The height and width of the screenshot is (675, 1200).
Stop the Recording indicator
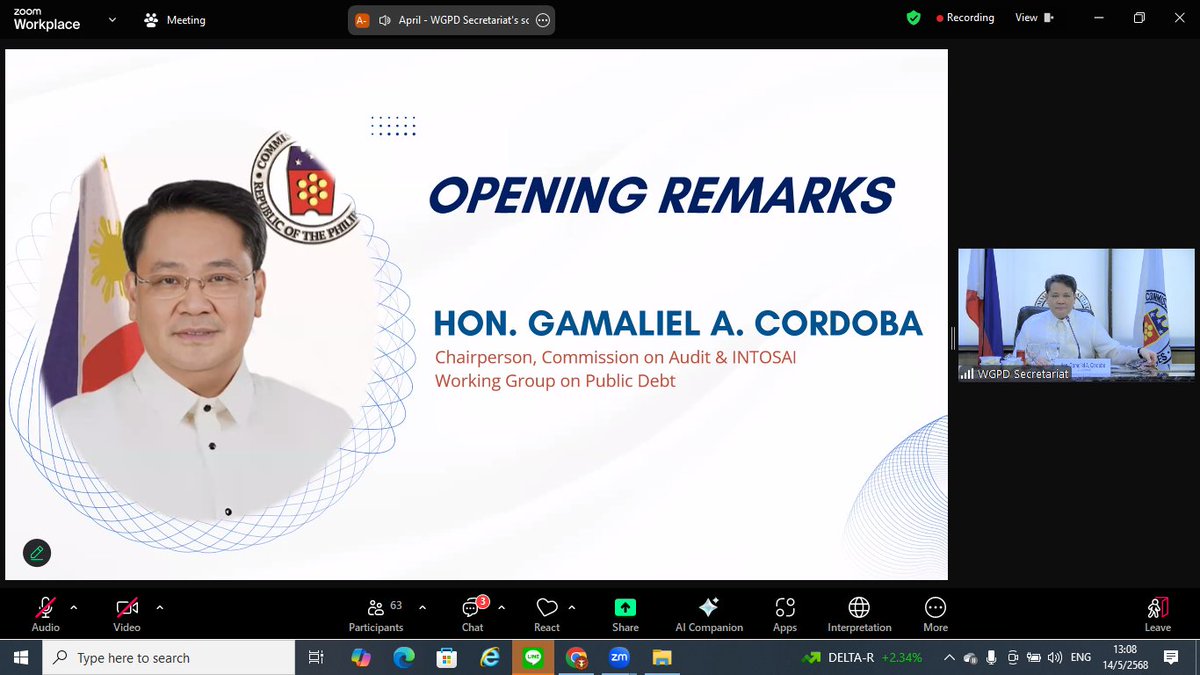pyautogui.click(x=965, y=17)
